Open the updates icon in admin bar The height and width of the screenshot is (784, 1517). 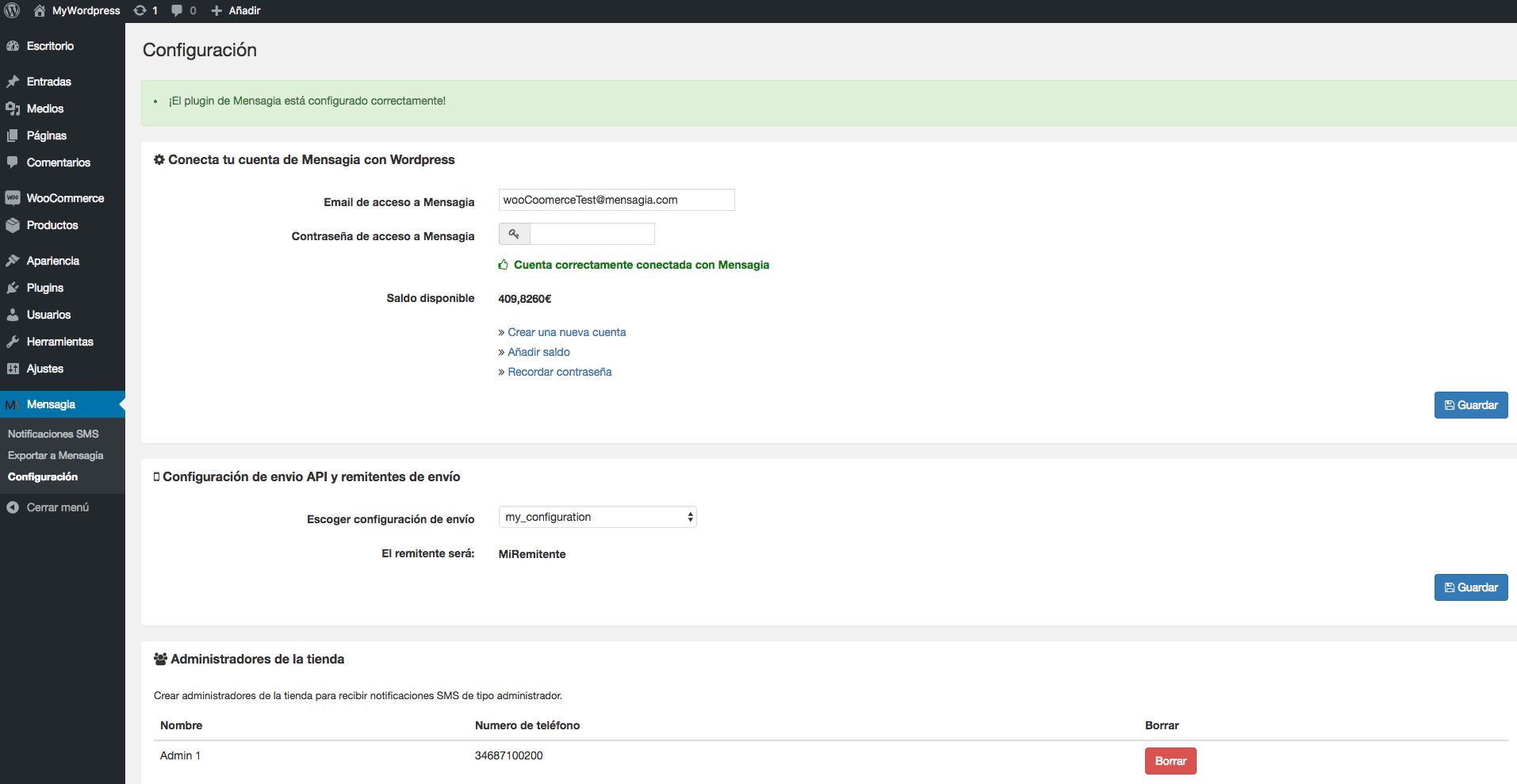[140, 10]
